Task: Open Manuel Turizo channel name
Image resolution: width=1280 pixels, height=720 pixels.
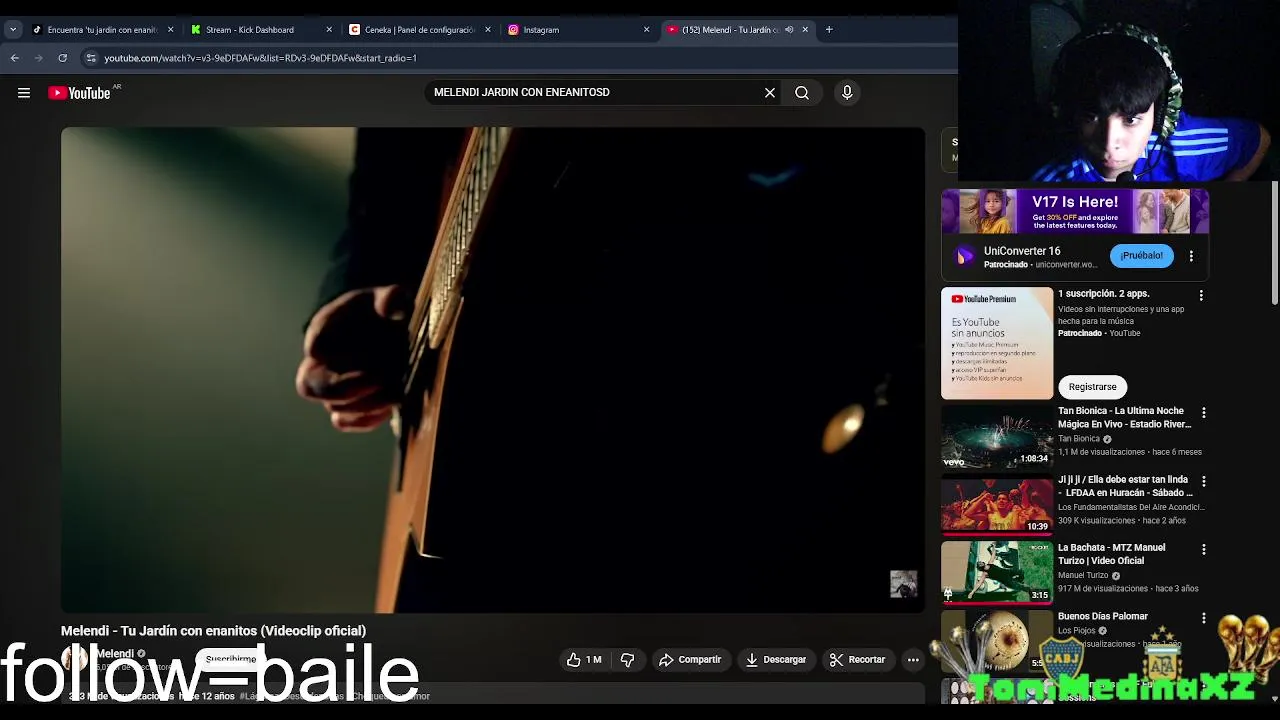Action: click(1083, 576)
